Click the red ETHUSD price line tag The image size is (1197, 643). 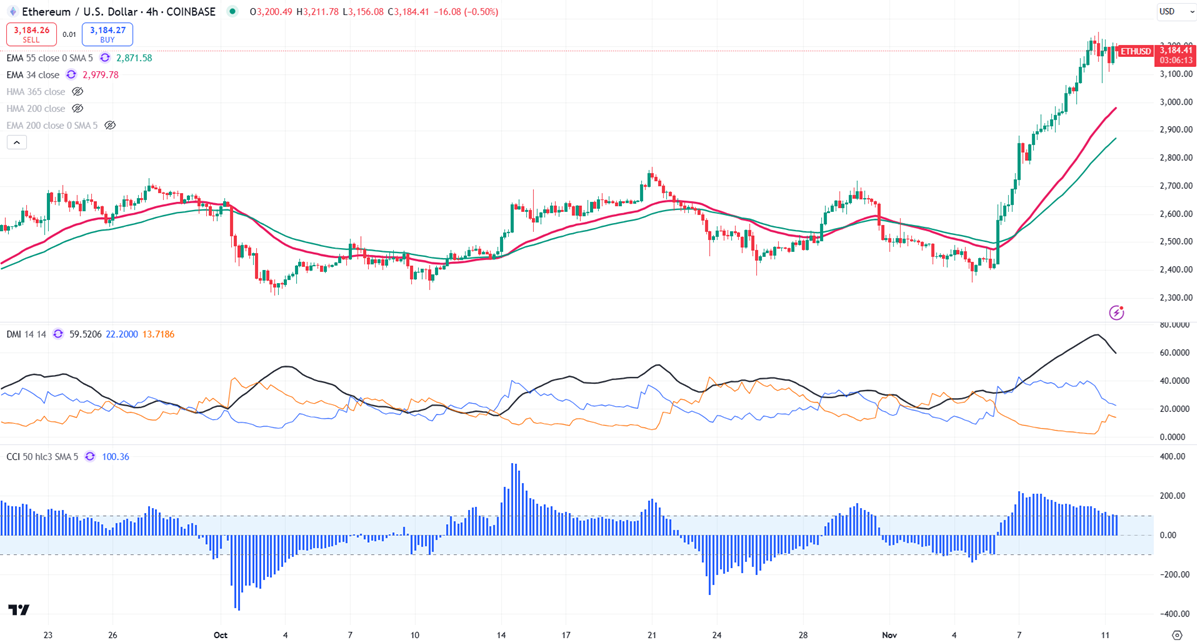pyautogui.click(x=1136, y=51)
